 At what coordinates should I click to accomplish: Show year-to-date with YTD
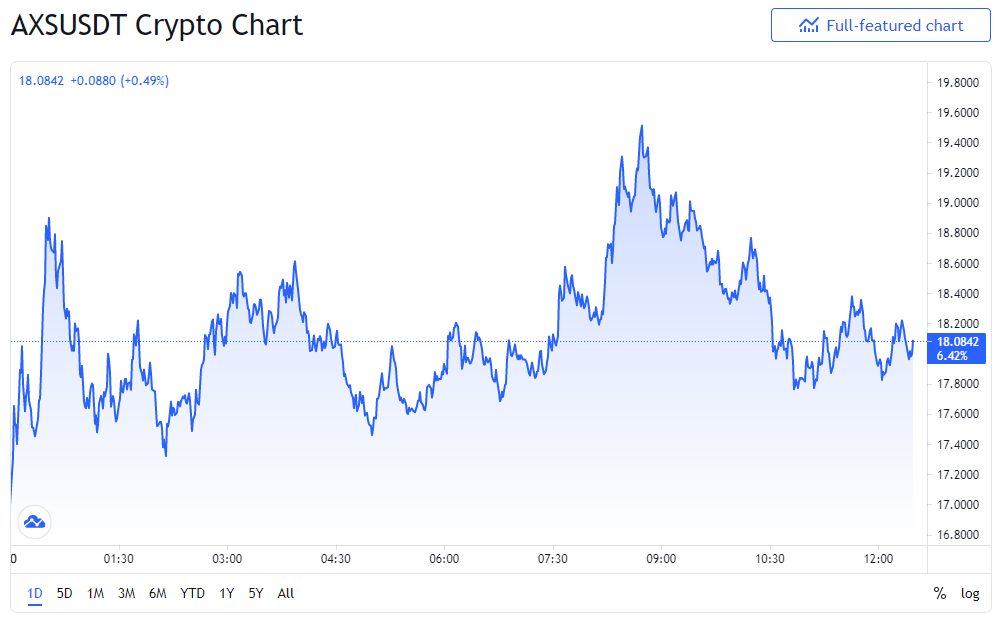coord(193,593)
